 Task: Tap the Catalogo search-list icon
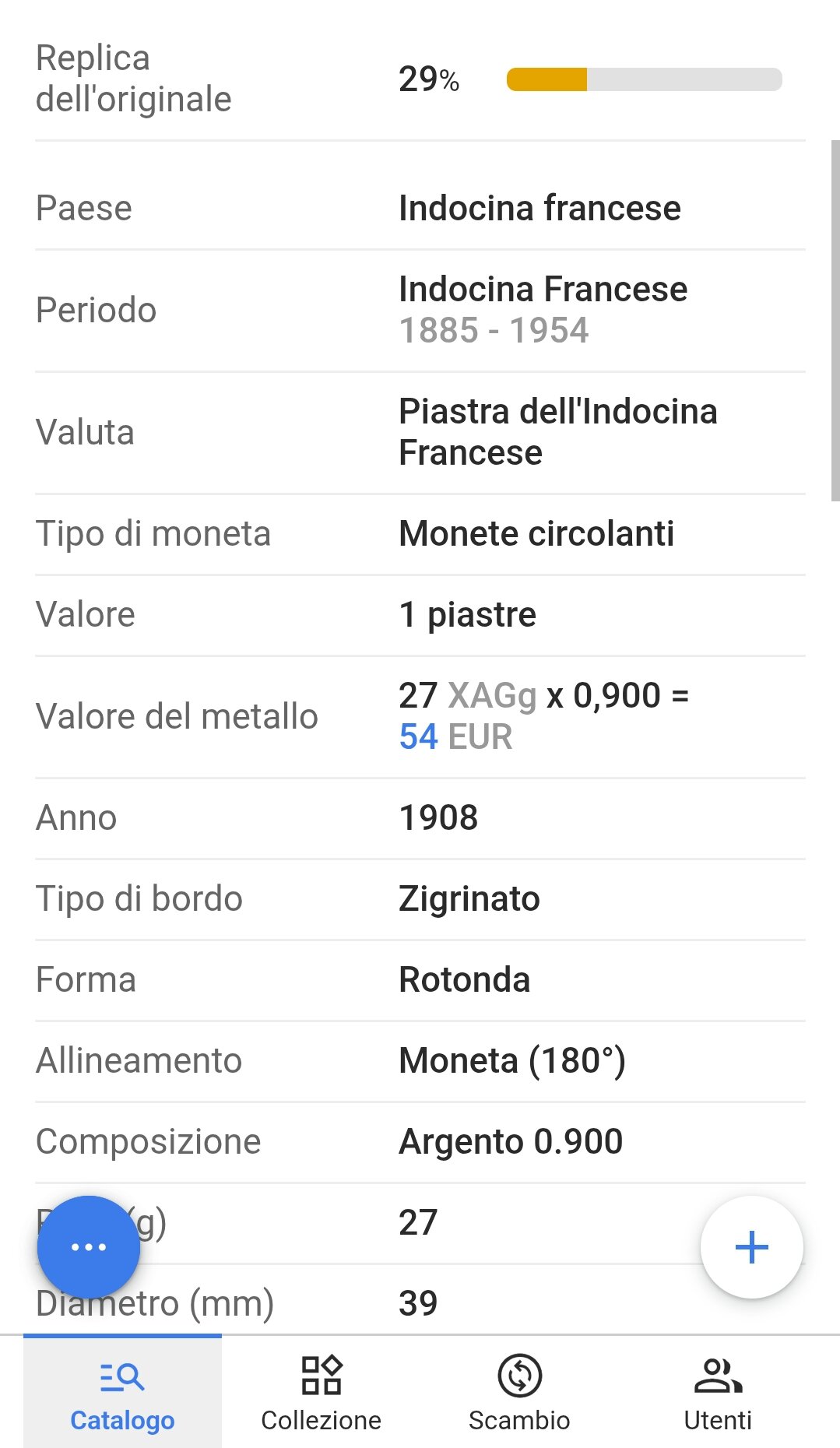point(122,1376)
